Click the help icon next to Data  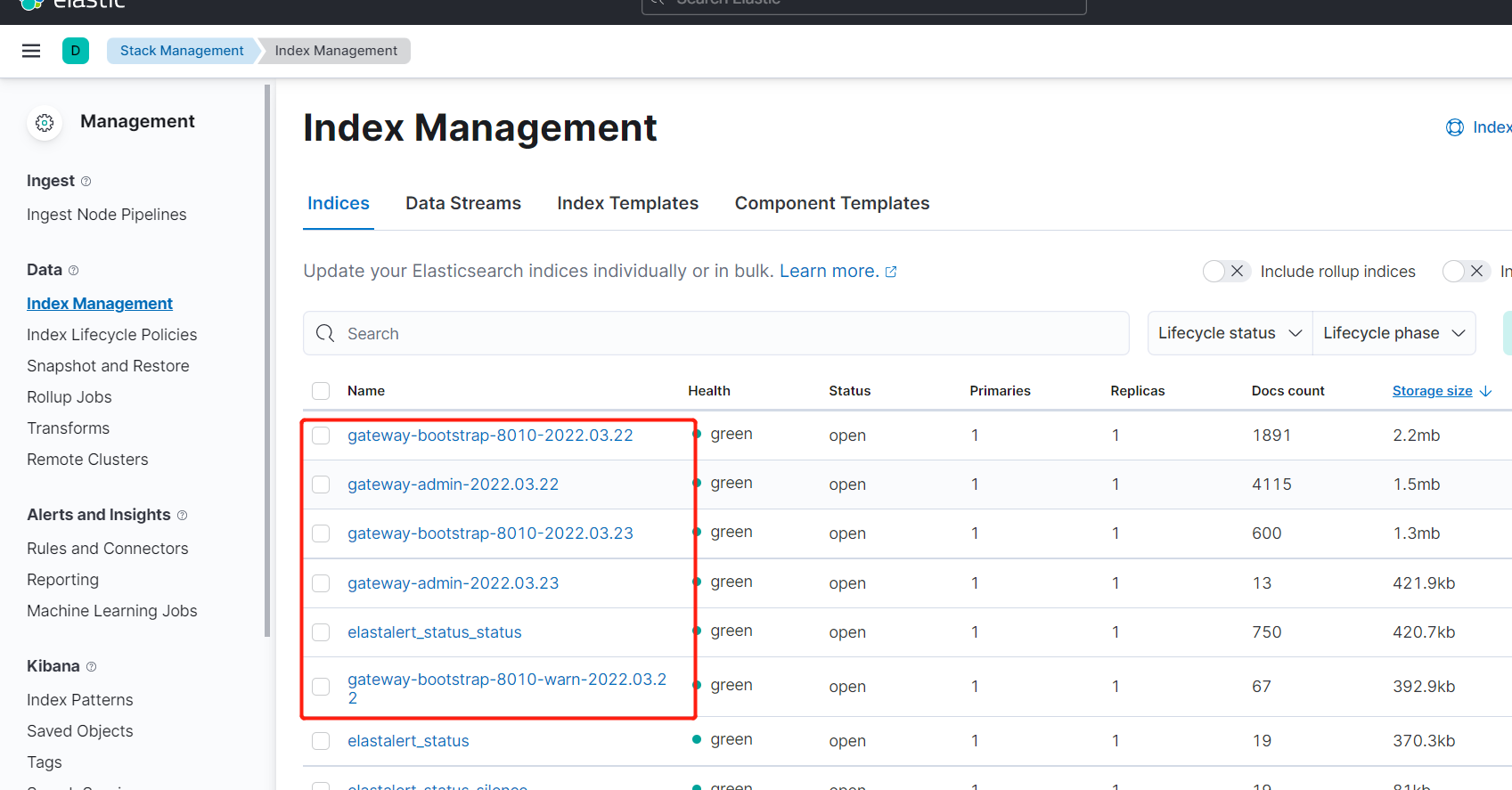pyautogui.click(x=73, y=271)
